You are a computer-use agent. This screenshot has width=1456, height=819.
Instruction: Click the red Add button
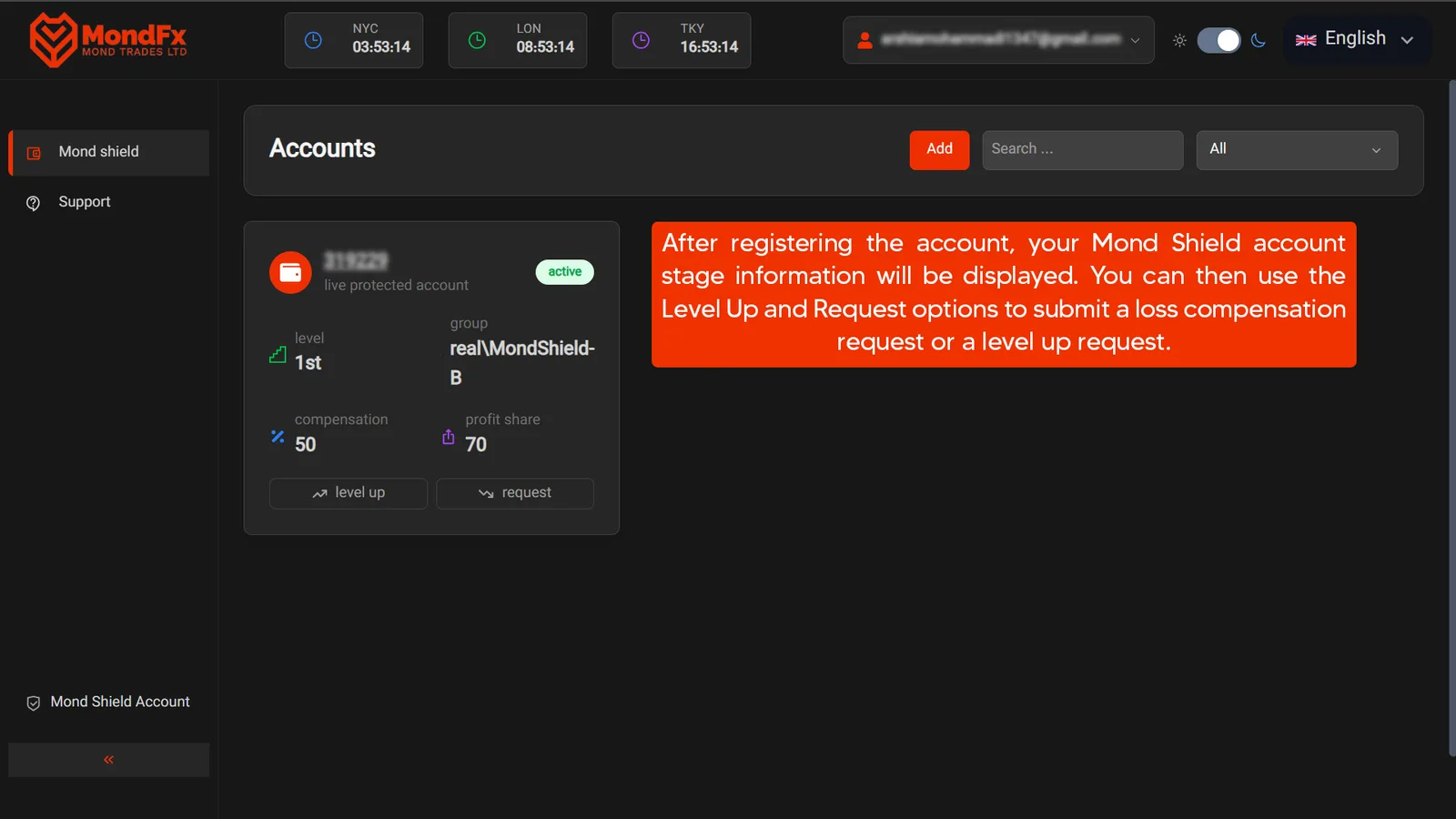(x=939, y=150)
